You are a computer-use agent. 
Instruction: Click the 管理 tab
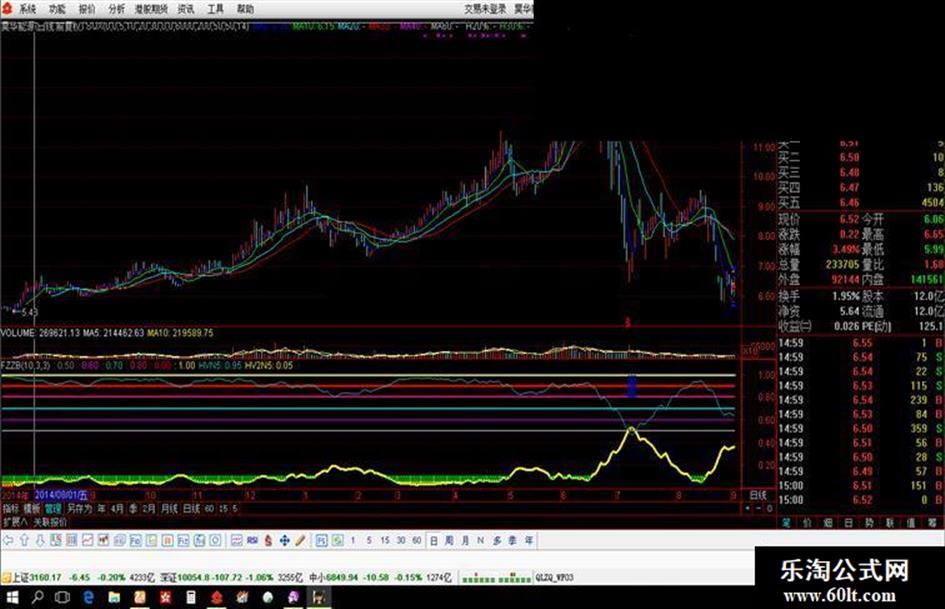coord(53,509)
